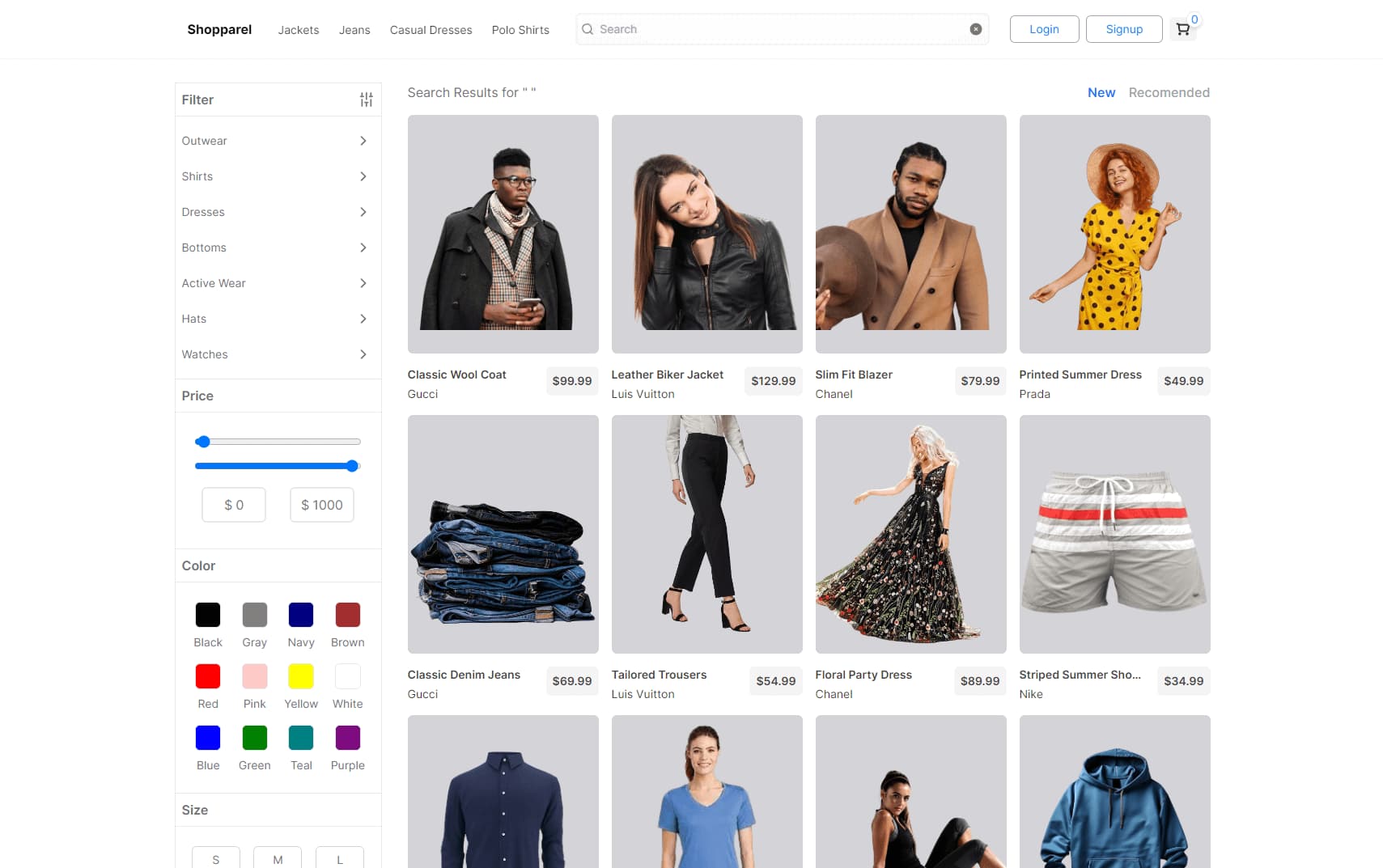Clear the search field with the X icon
Viewport: 1383px width, 868px height.
(976, 28)
